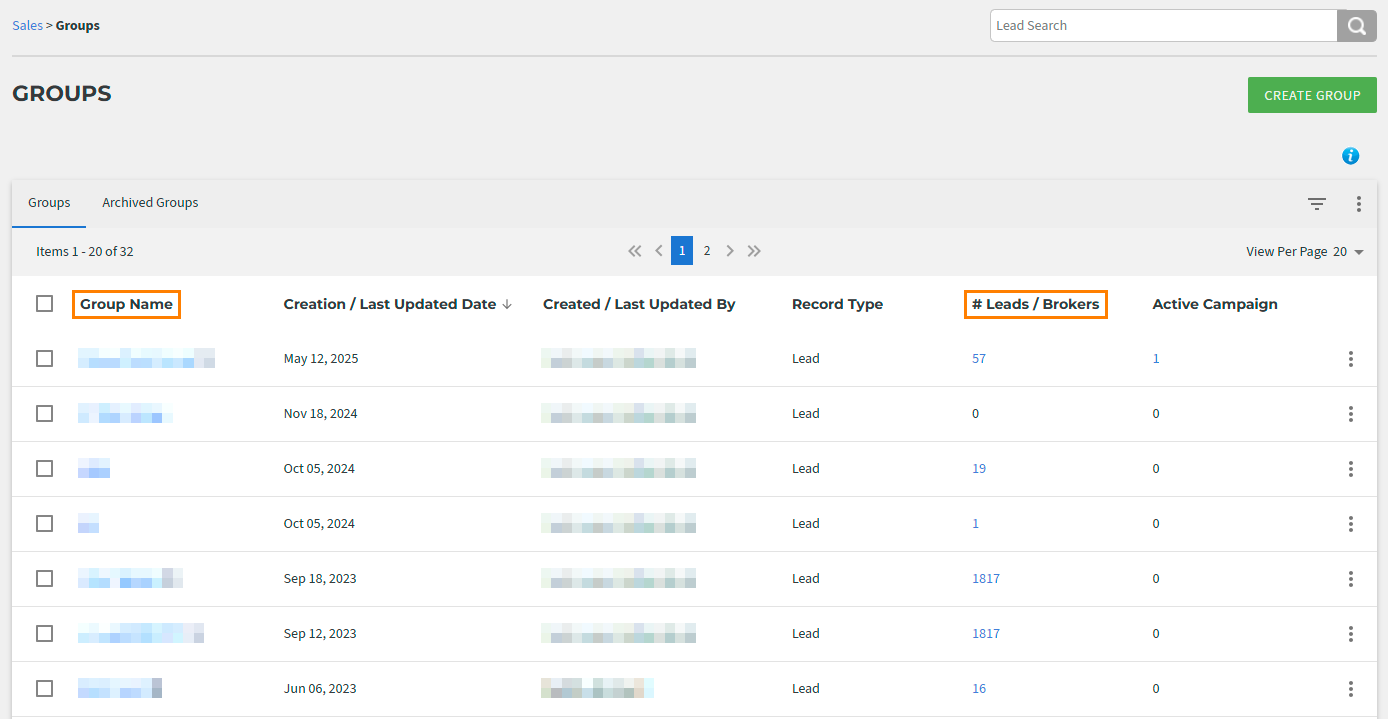The width and height of the screenshot is (1388, 719).
Task: Click the Lead Search magnifier button
Action: [x=1357, y=26]
